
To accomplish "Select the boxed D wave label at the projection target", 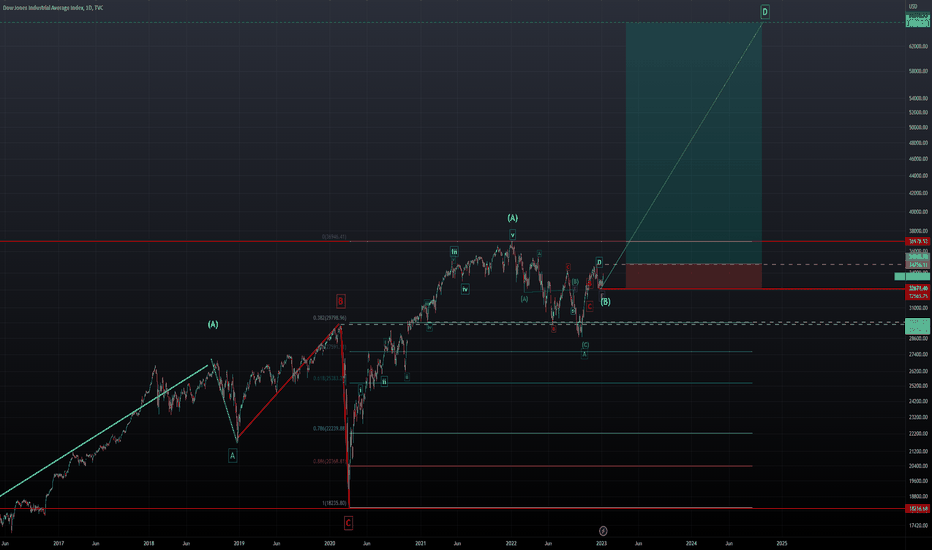I will (x=765, y=11).
